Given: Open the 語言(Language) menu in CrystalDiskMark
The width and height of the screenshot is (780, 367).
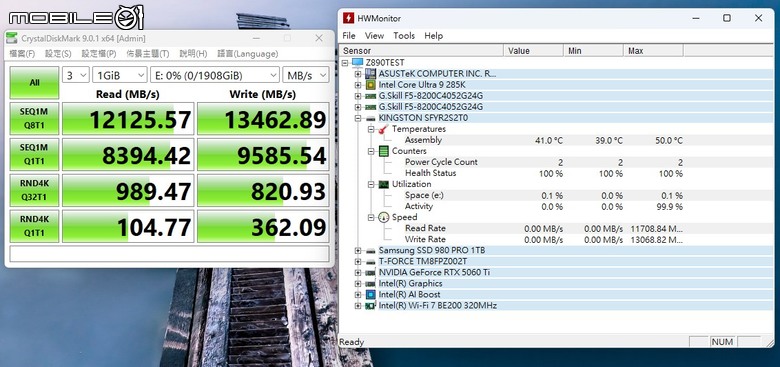Looking at the screenshot, I should [x=247, y=54].
